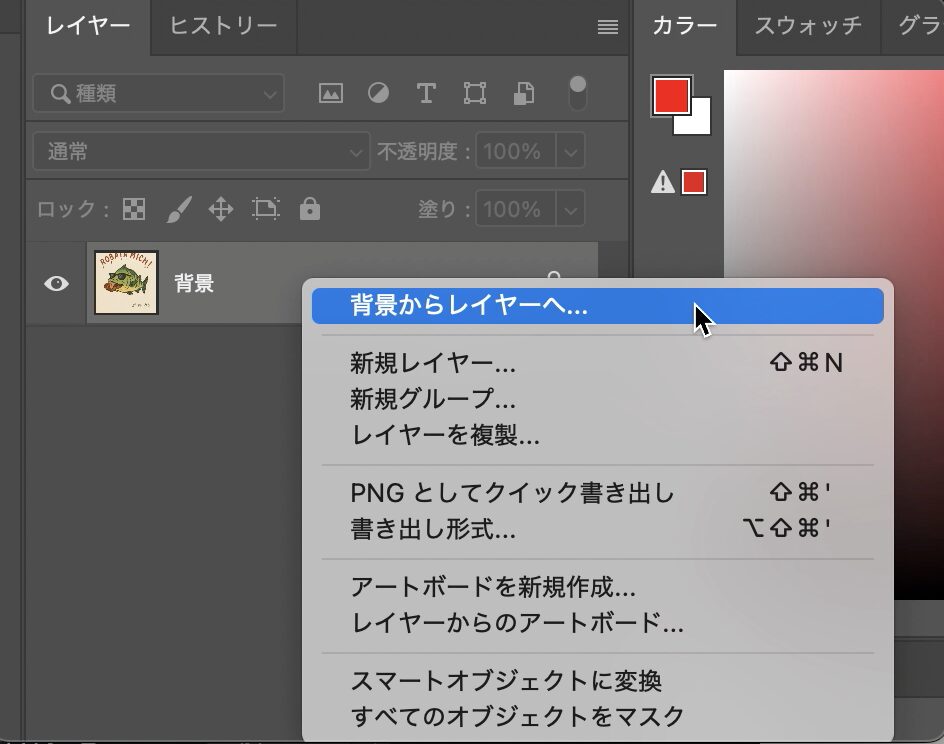Image resolution: width=944 pixels, height=744 pixels.
Task: Open the 通常 blend mode dropdown
Action: pyautogui.click(x=200, y=152)
